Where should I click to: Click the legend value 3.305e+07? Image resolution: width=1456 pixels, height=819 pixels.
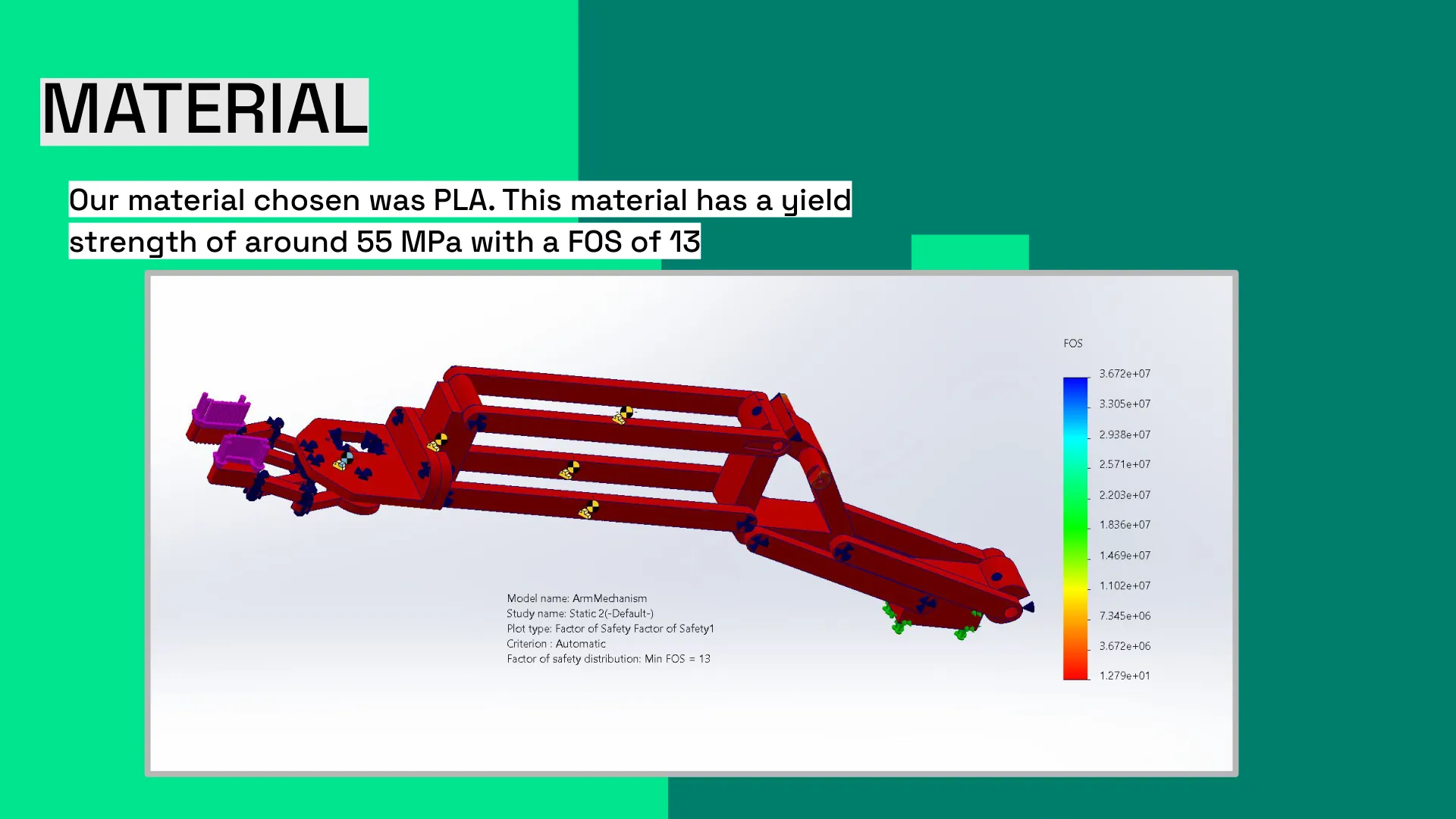pyautogui.click(x=1125, y=404)
